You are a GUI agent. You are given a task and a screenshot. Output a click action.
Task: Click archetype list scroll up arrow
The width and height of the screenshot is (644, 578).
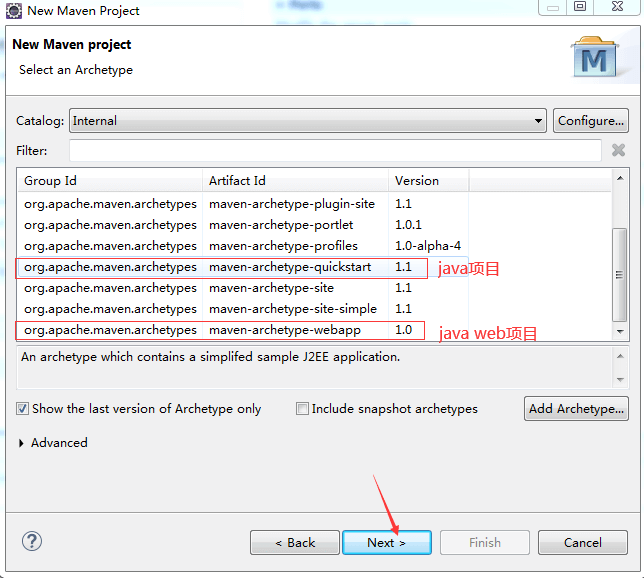pyautogui.click(x=620, y=178)
